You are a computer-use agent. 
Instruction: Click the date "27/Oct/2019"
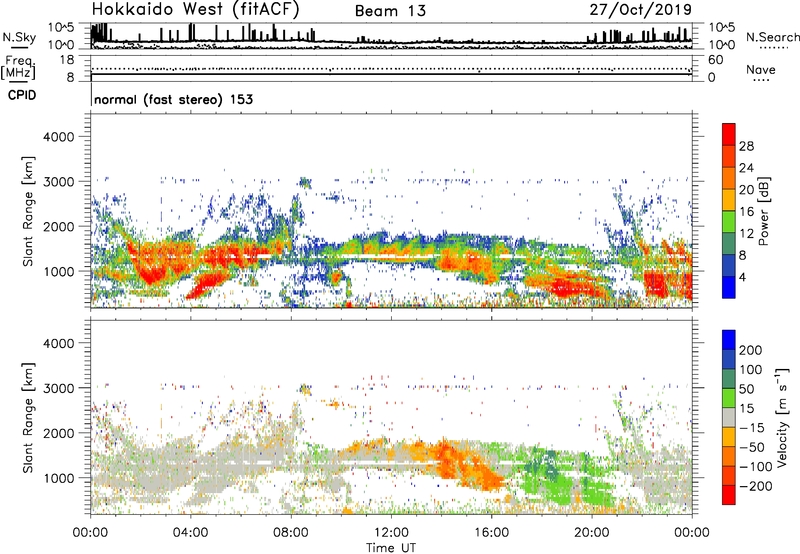pyautogui.click(x=641, y=9)
